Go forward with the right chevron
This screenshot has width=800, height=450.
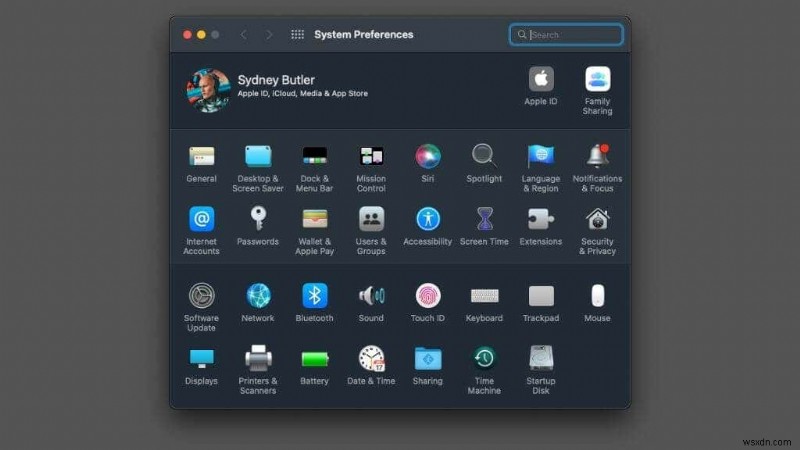pos(269,35)
